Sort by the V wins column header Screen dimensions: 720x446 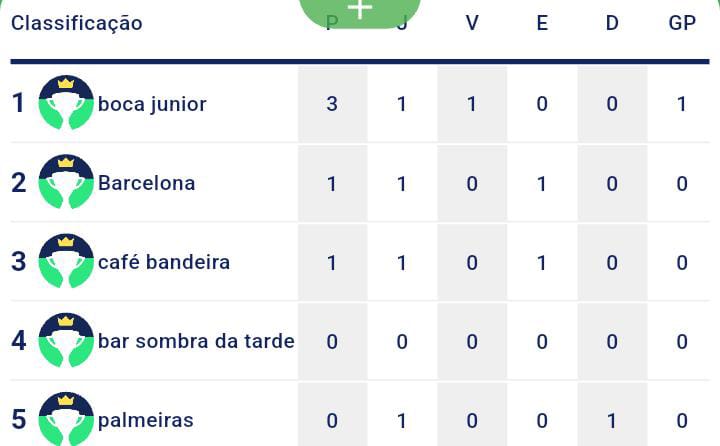pos(472,23)
